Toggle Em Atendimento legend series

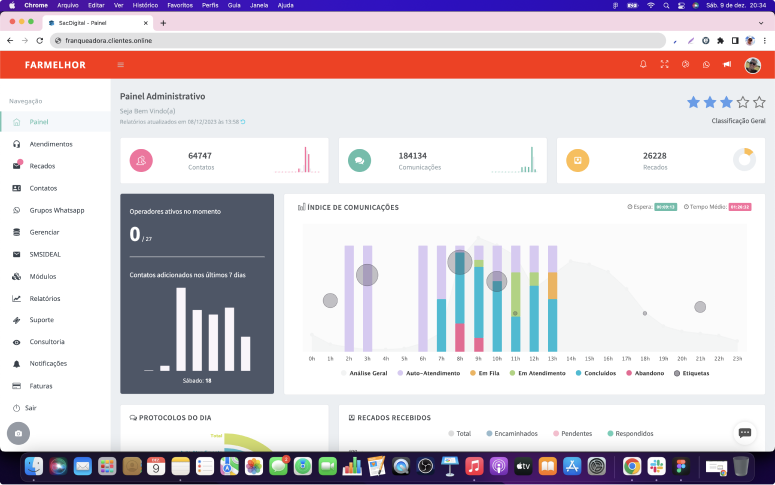[537, 373]
